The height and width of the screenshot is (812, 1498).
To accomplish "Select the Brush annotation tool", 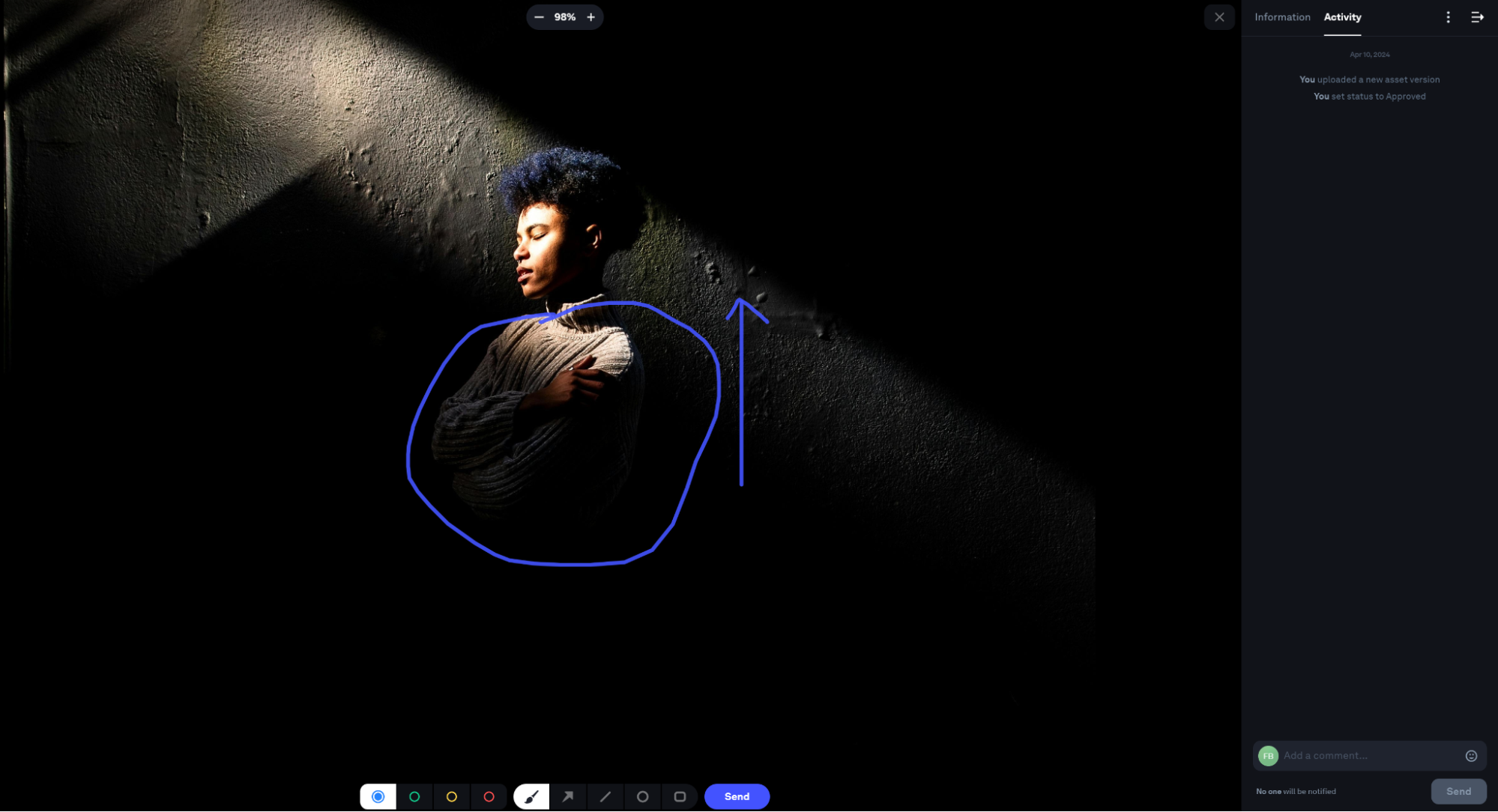I will click(531, 796).
